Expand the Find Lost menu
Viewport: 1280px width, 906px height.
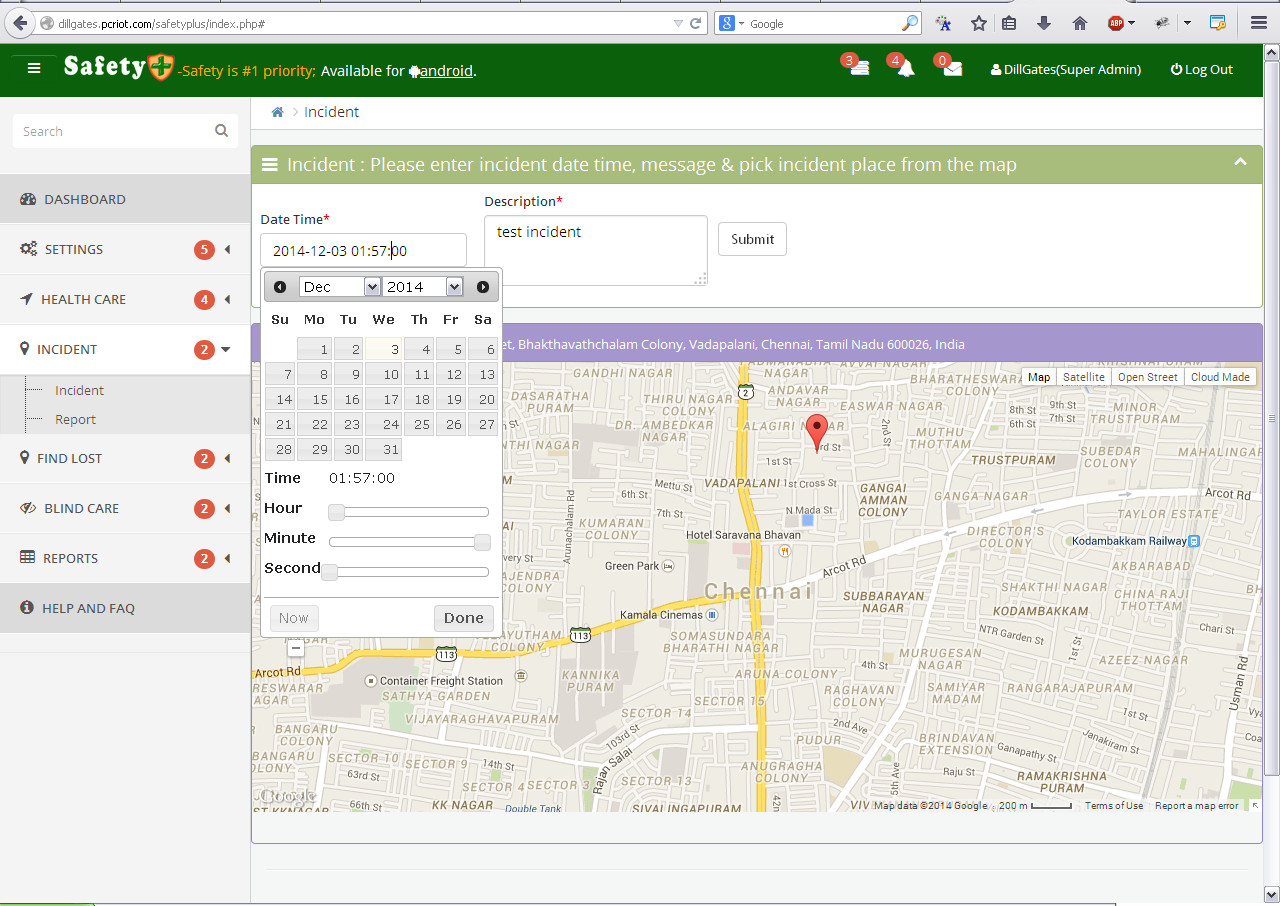pyautogui.click(x=124, y=458)
